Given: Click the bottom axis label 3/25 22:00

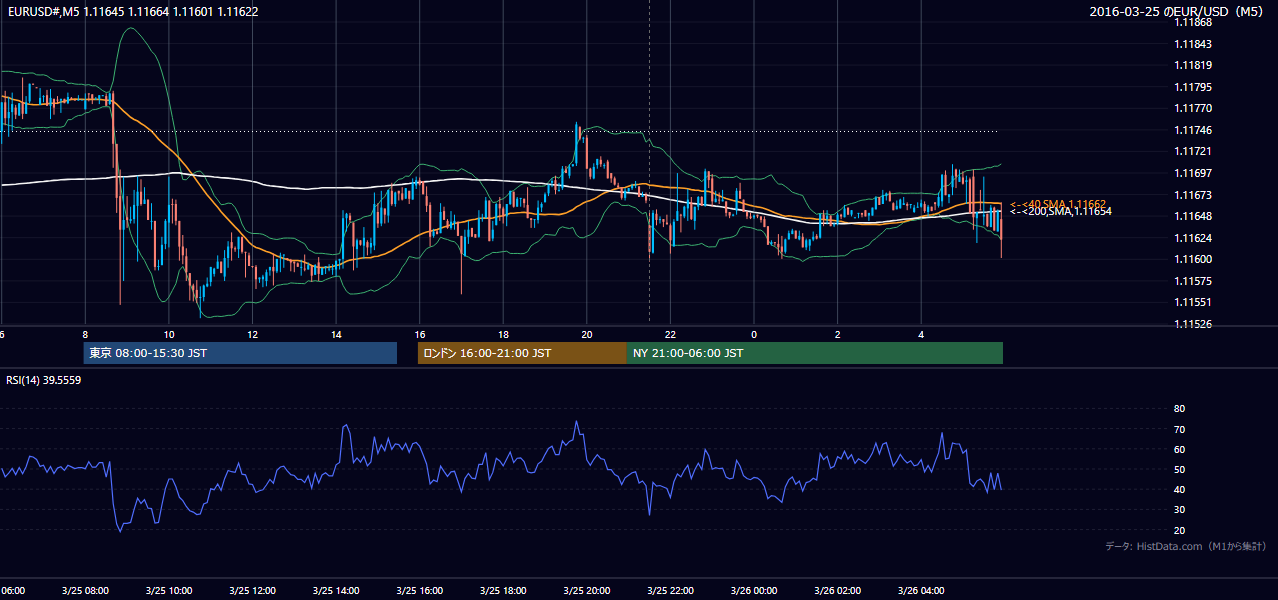Looking at the screenshot, I should (x=671, y=591).
